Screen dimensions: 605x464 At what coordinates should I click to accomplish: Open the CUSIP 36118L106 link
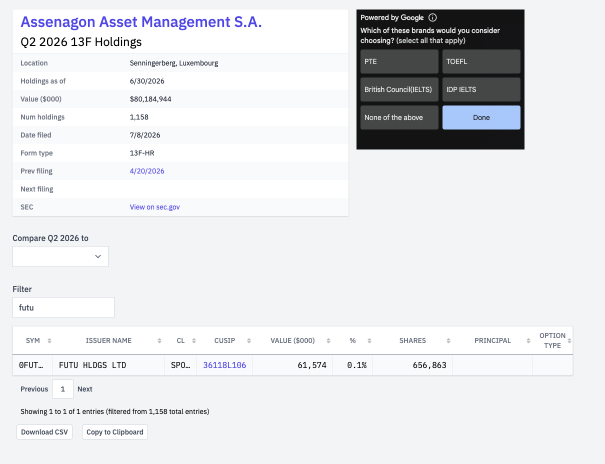coord(225,365)
